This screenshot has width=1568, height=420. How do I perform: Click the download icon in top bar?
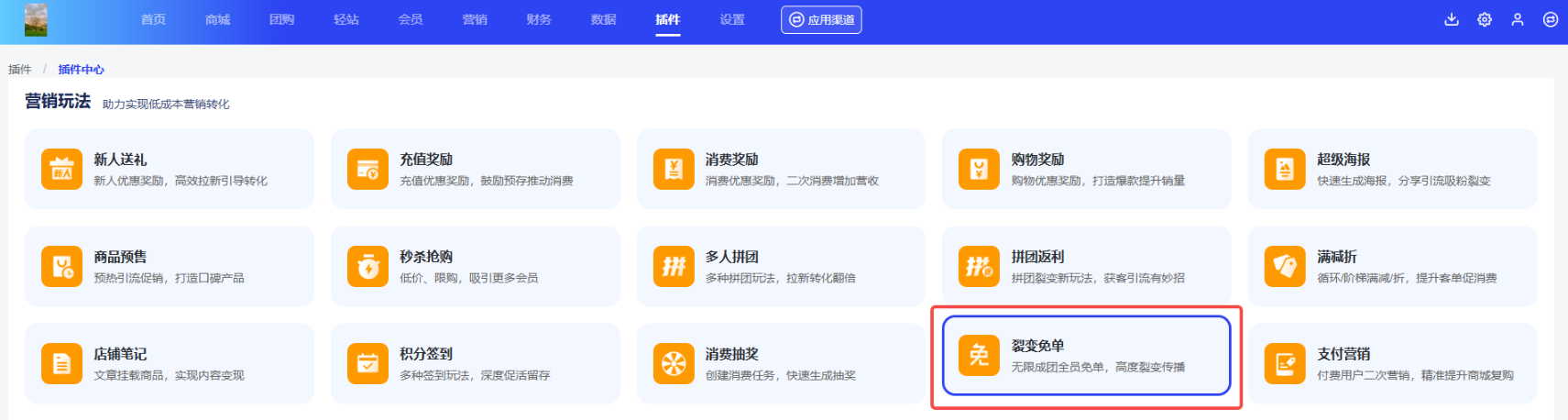pos(1452,19)
